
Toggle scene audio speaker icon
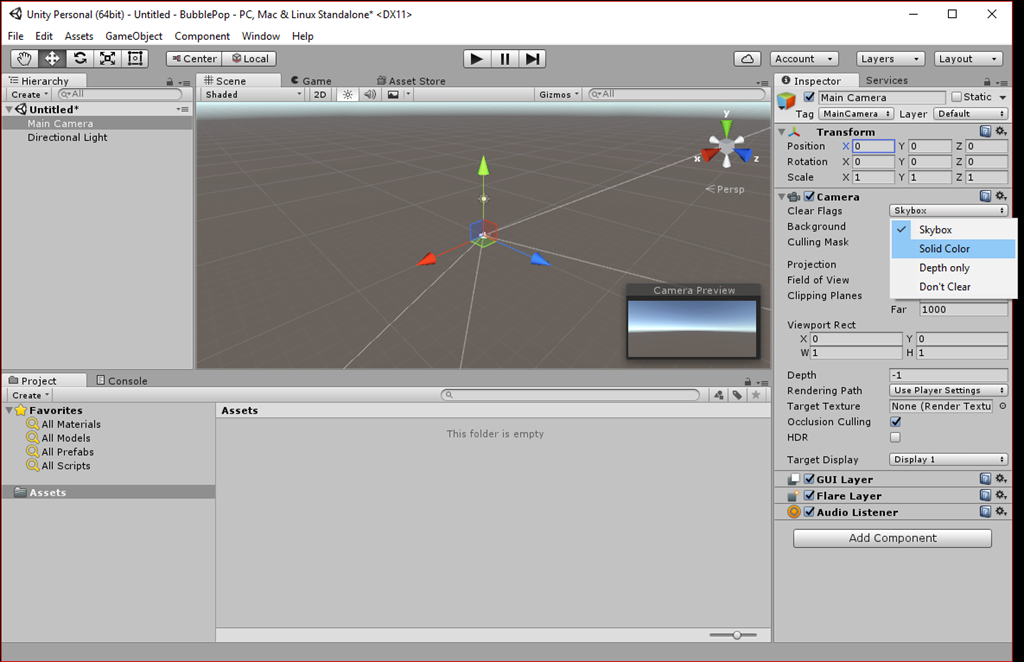coord(370,95)
